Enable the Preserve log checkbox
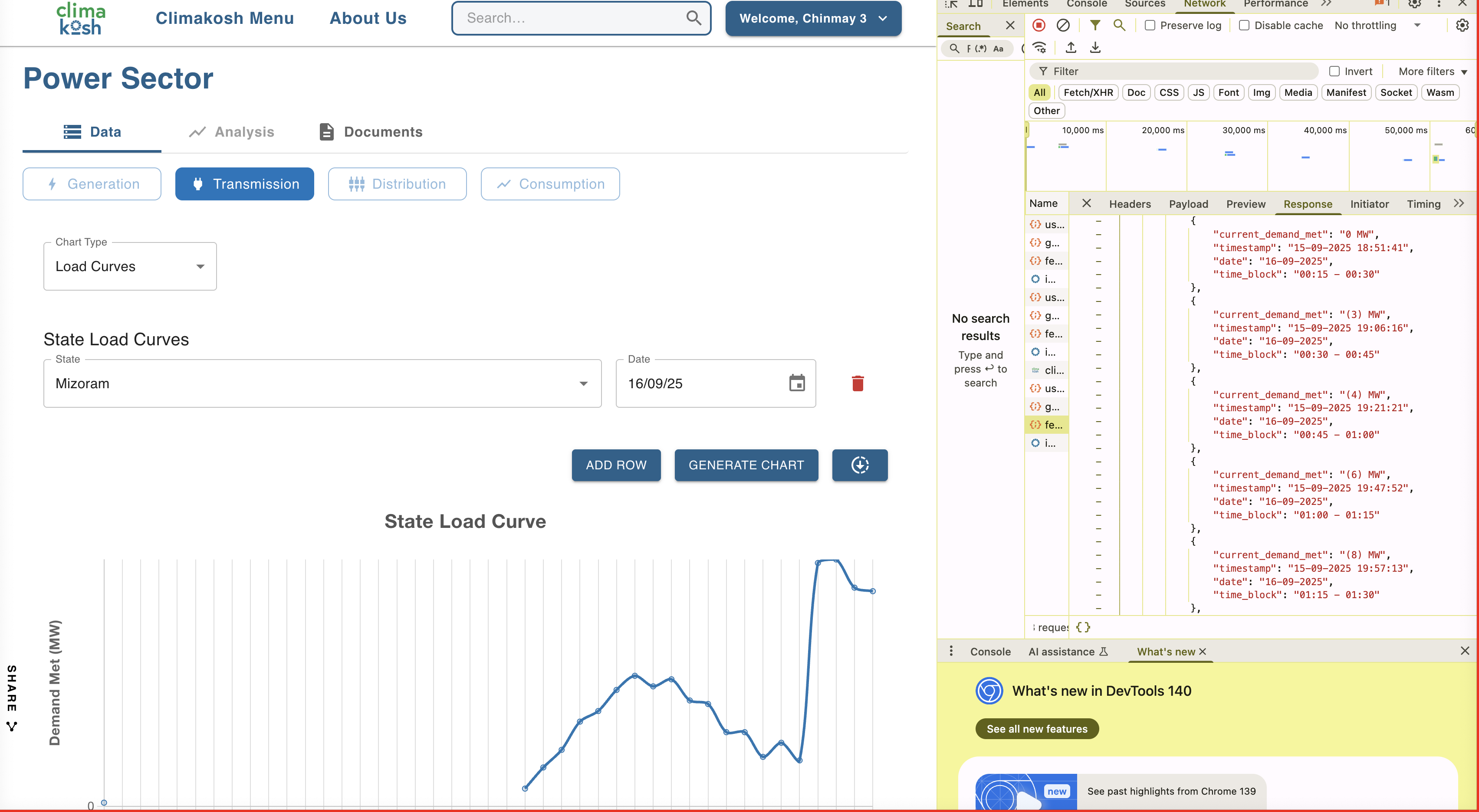Screen dimensions: 1479x812 (1150, 25)
